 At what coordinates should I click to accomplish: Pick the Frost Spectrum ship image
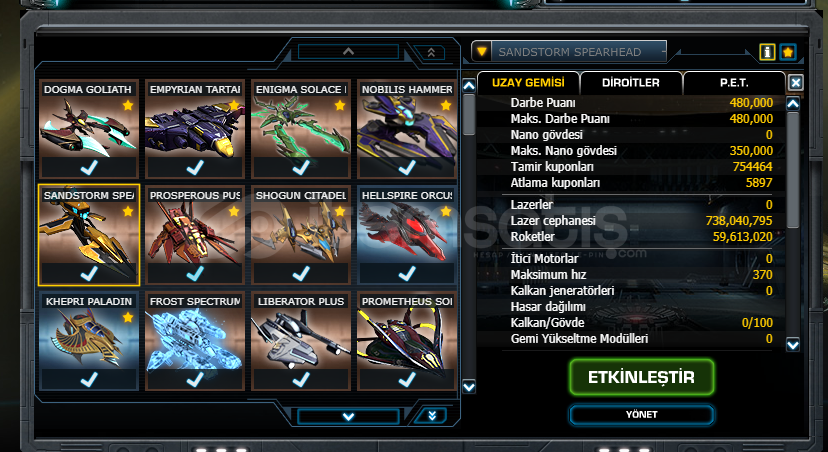[195, 339]
